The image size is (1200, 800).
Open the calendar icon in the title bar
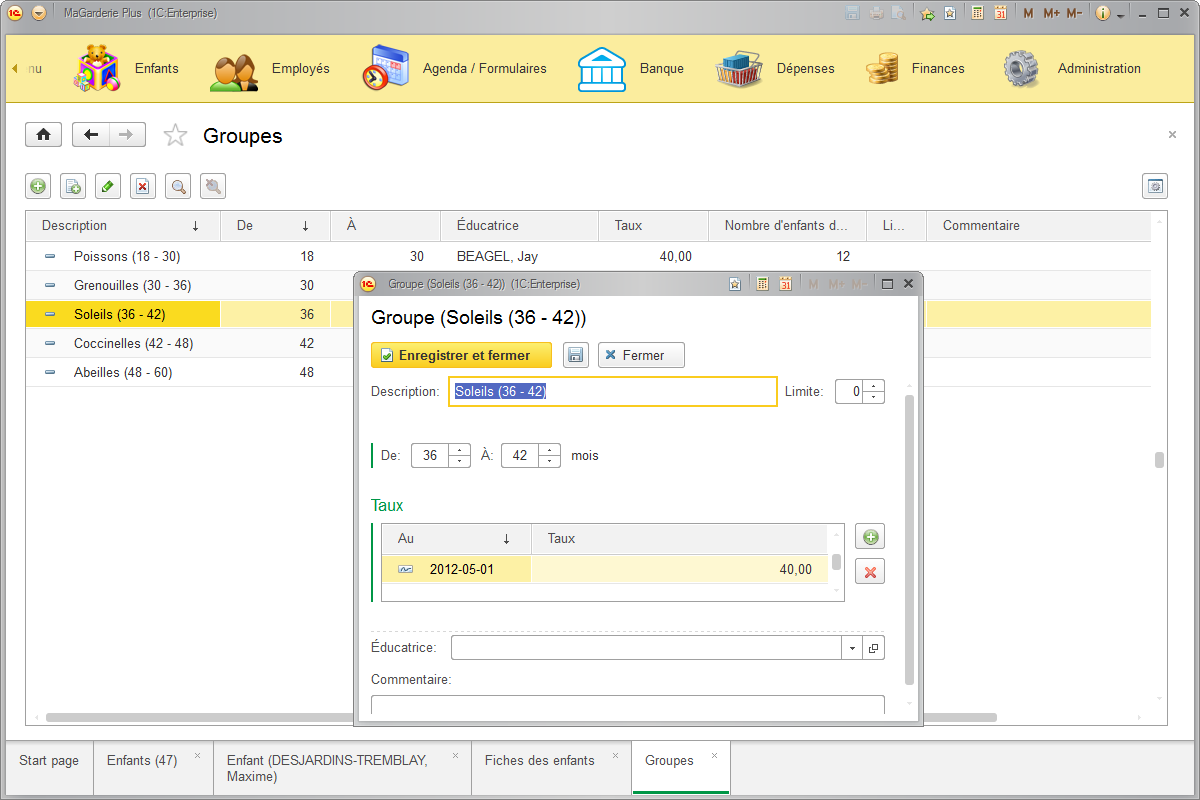(x=1000, y=12)
